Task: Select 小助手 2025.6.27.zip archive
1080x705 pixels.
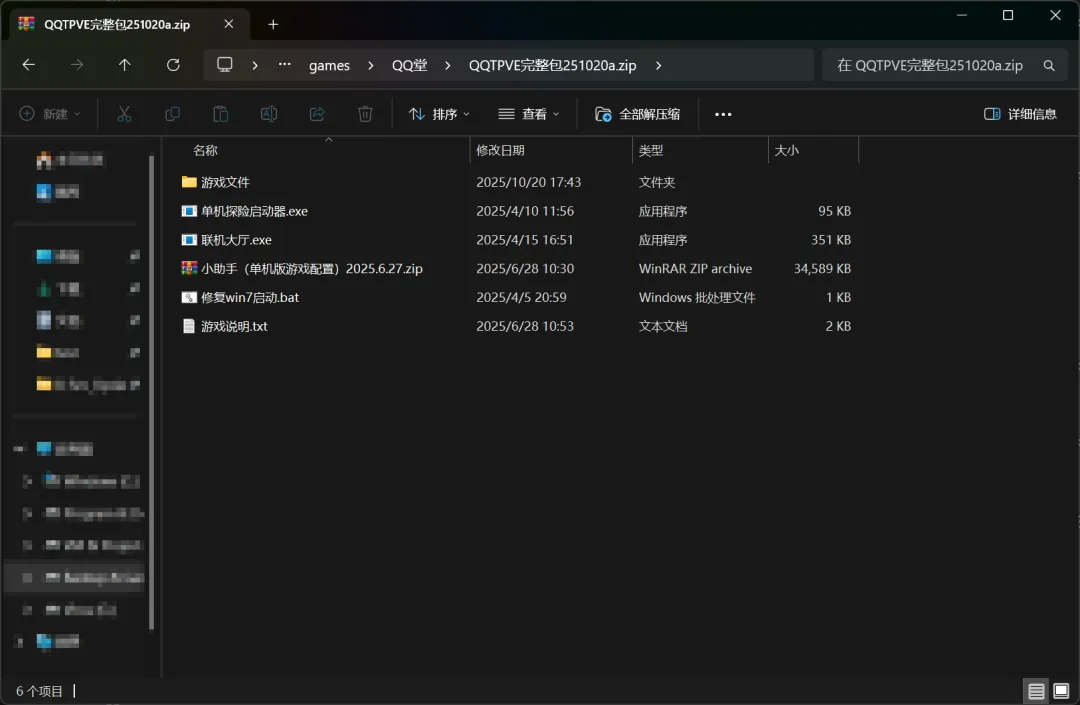Action: [312, 269]
